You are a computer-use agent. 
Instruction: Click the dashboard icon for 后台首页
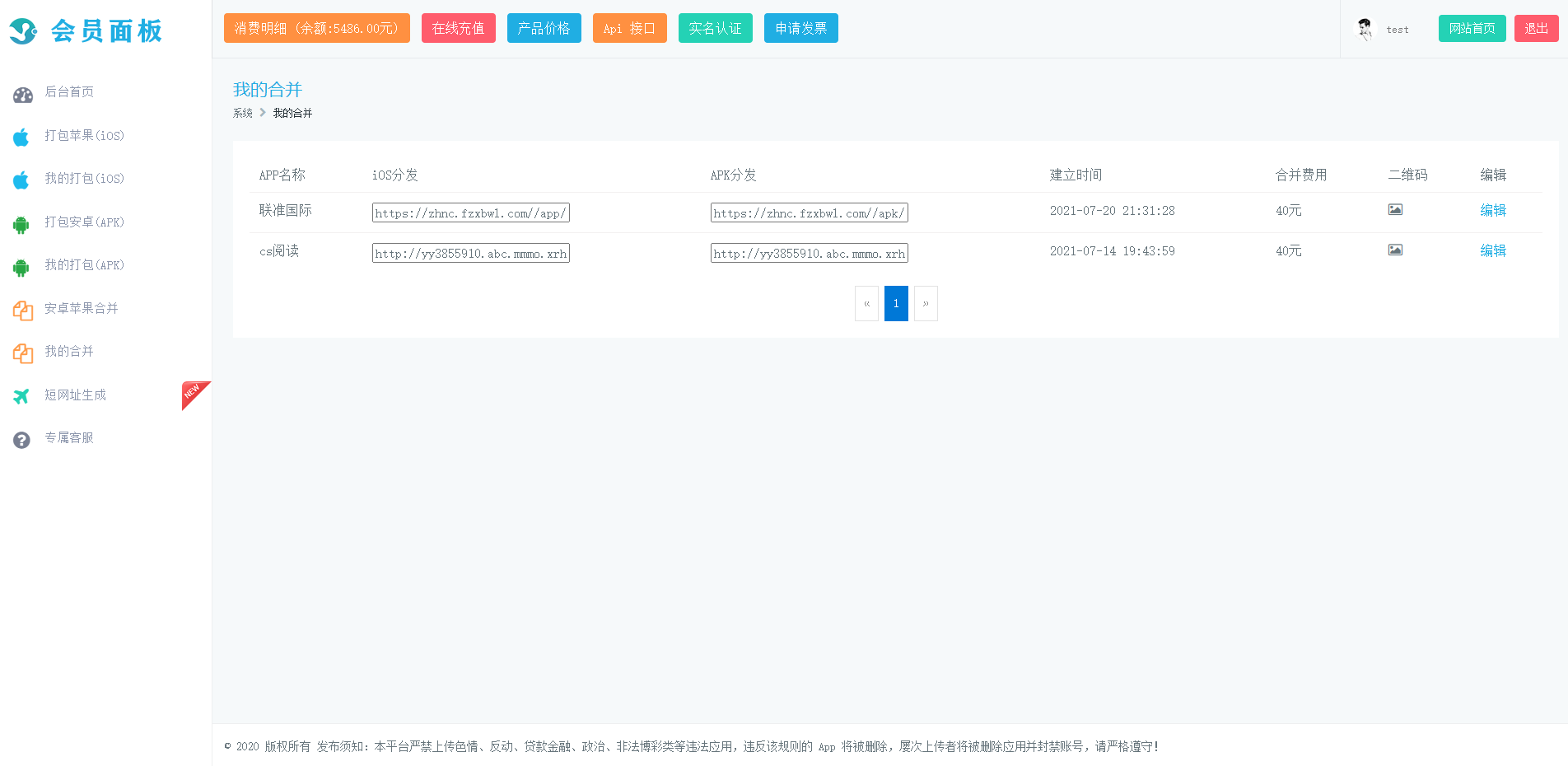(22, 95)
